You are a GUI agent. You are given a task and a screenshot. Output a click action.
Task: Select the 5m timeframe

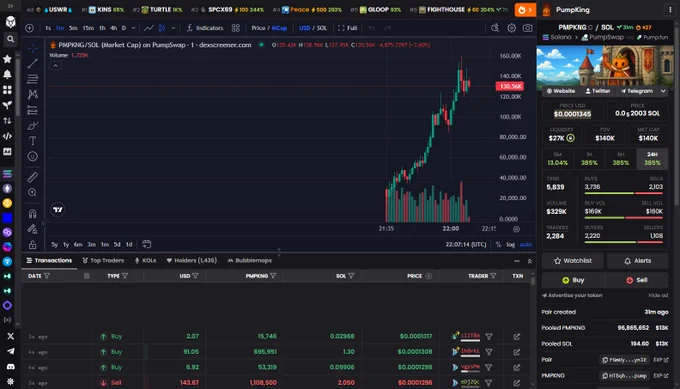[73, 28]
